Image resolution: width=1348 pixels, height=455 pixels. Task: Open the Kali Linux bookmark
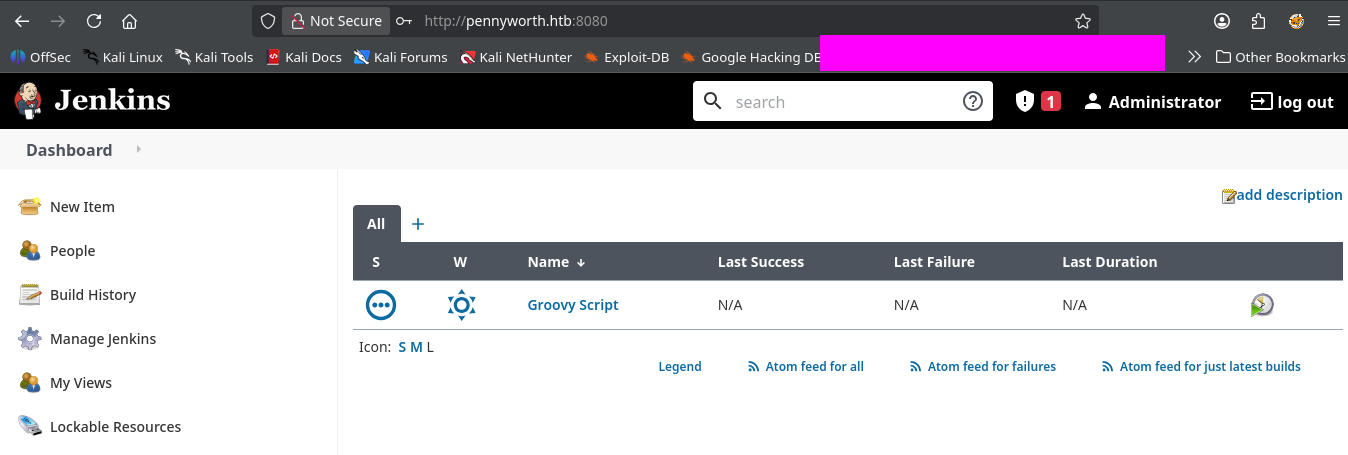123,57
